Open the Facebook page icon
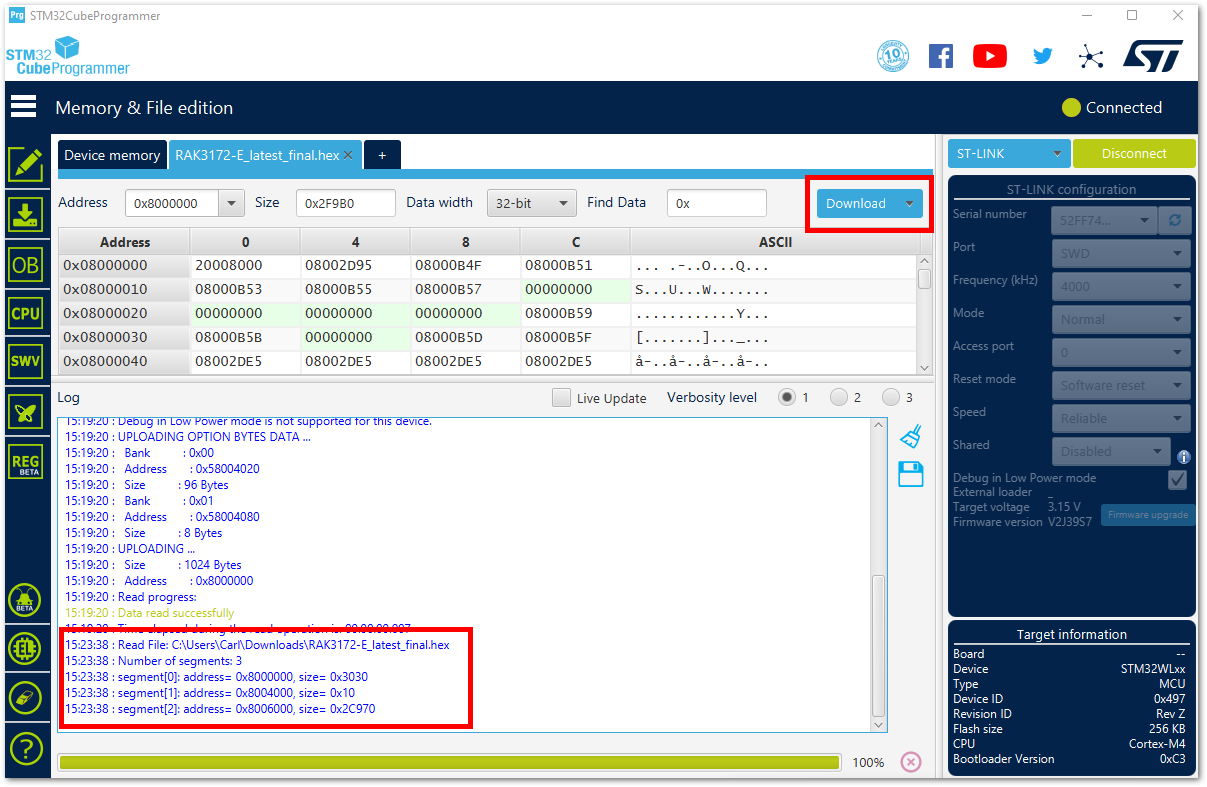This screenshot has width=1207, height=787. [x=941, y=56]
